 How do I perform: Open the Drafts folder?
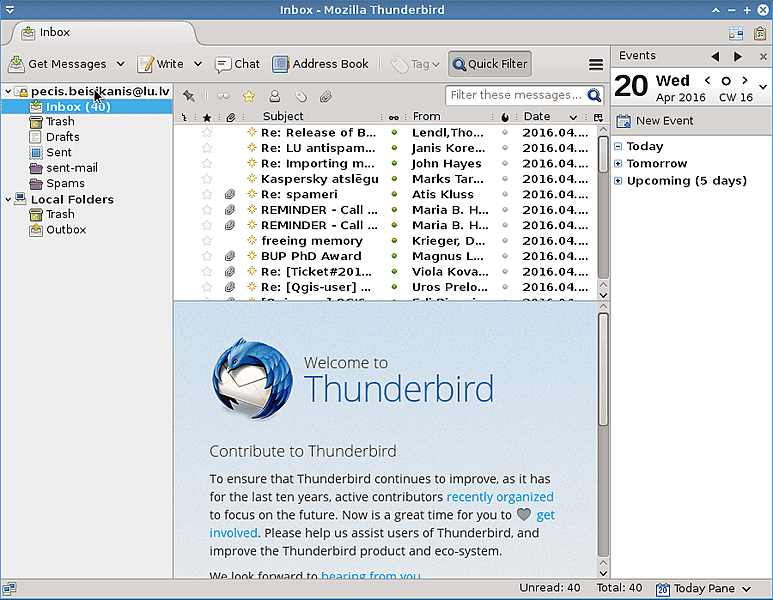pyautogui.click(x=63, y=137)
